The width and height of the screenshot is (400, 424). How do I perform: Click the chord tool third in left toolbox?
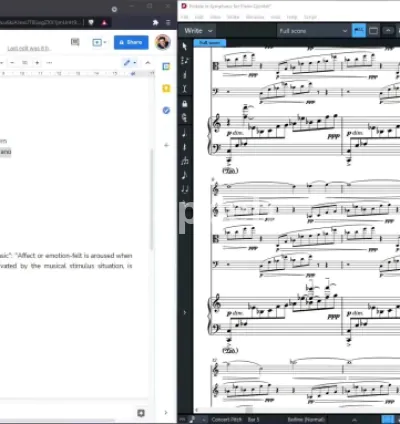coord(185,75)
